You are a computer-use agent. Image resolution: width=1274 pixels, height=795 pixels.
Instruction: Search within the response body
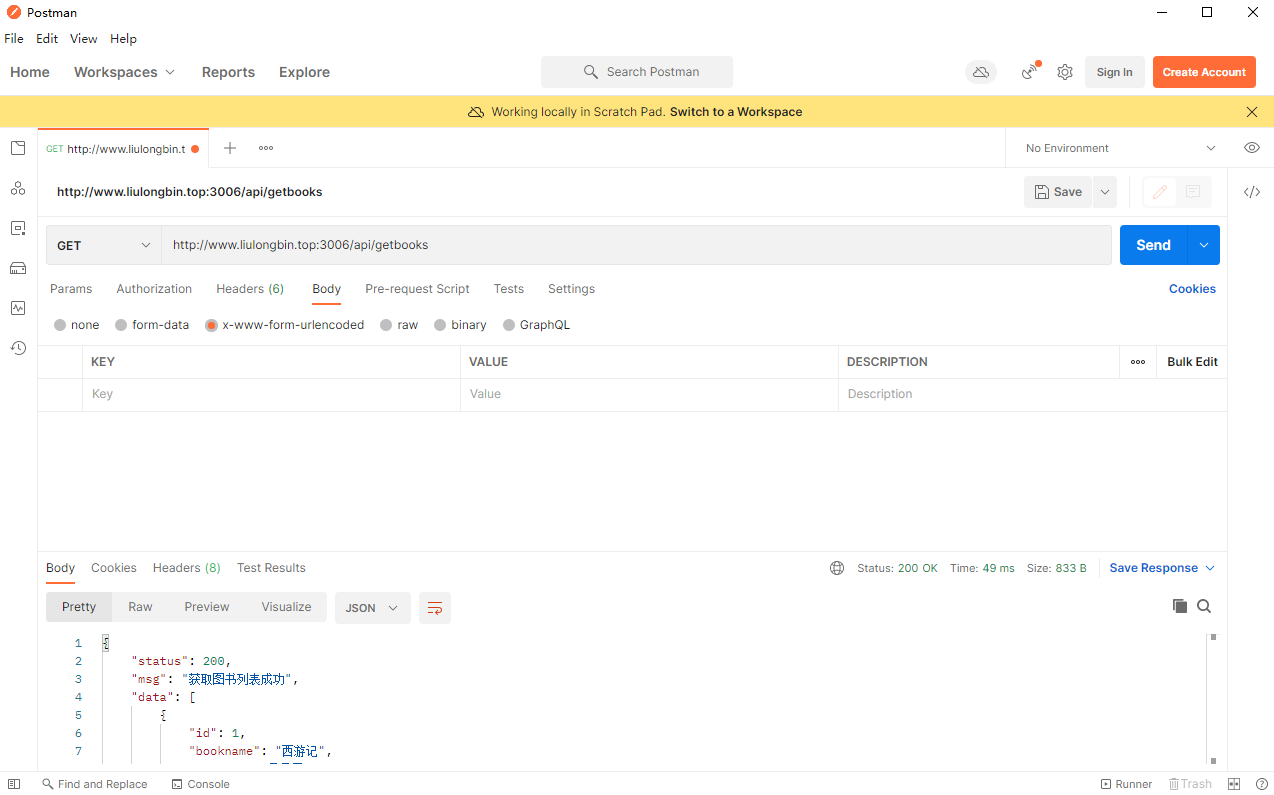(x=1204, y=606)
